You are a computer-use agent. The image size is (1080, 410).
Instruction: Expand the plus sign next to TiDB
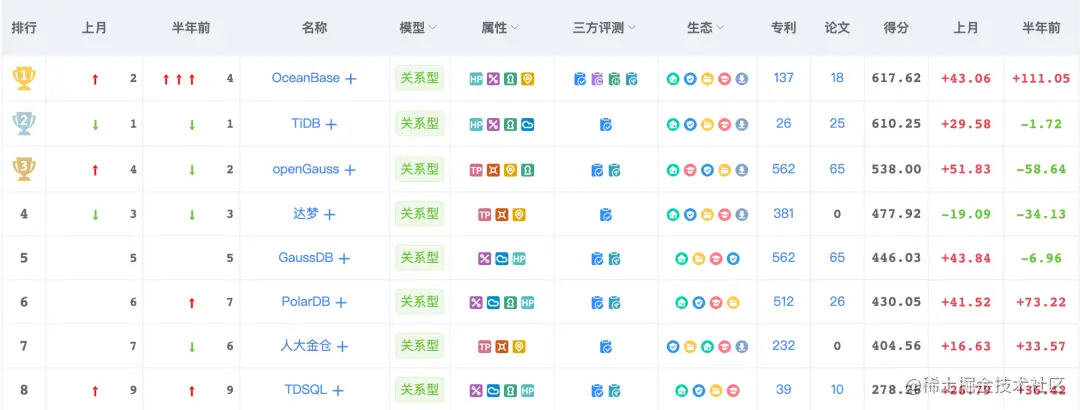click(331, 125)
